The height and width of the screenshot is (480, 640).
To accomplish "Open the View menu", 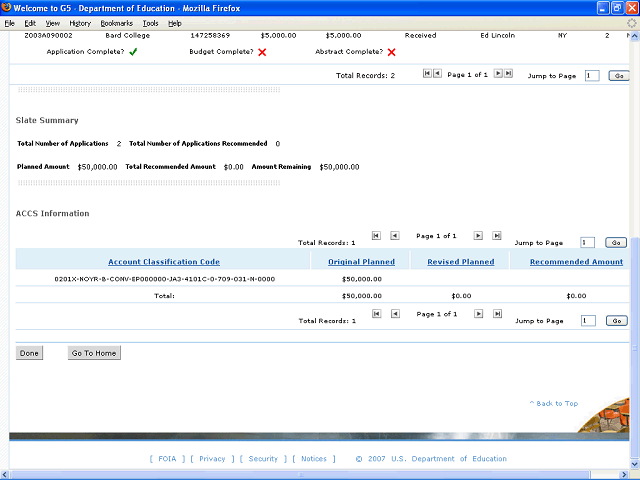I will (x=53, y=23).
